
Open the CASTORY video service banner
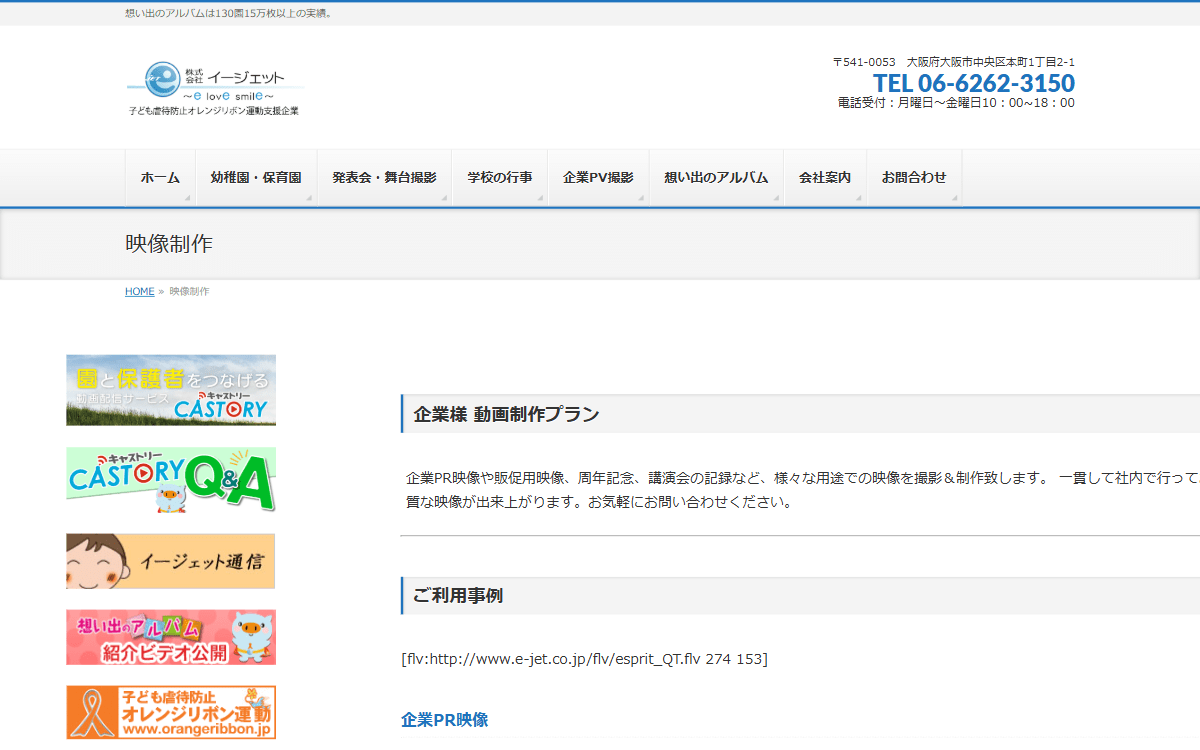[x=171, y=390]
